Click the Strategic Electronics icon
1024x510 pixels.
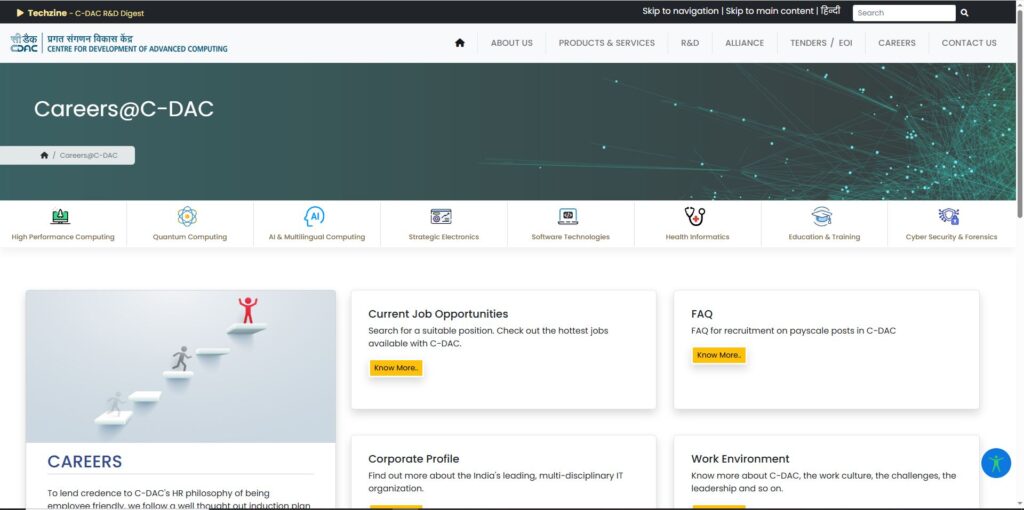(441, 216)
